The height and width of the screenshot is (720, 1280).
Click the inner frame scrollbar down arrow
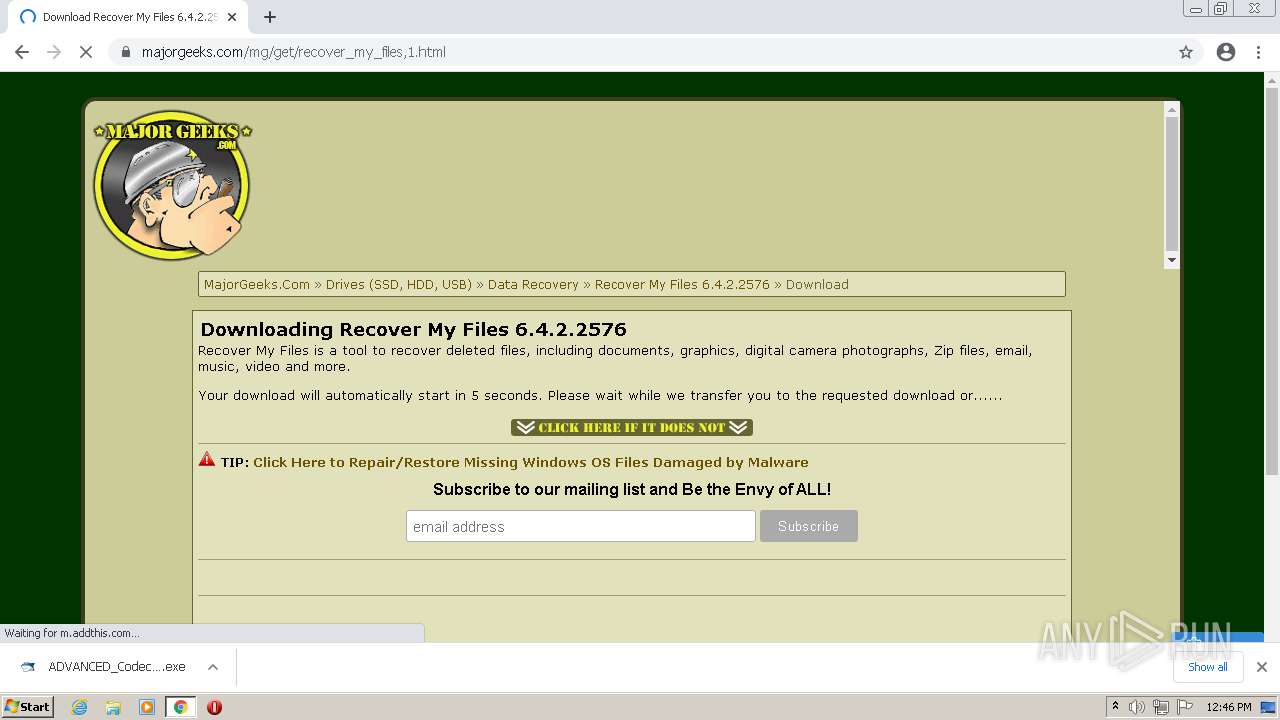tap(1172, 260)
